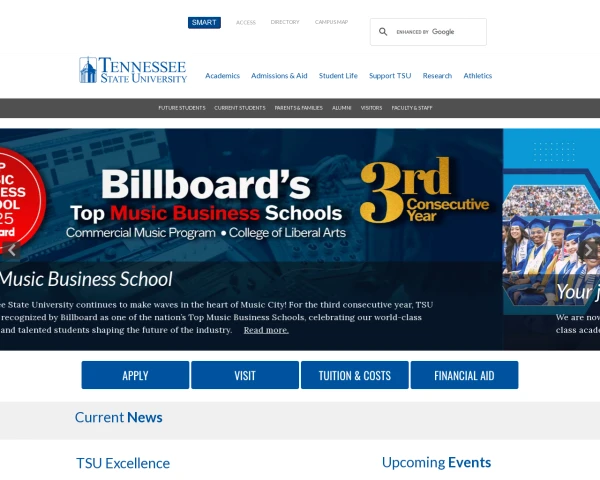Click the Upcoming Events heading

tap(436, 462)
